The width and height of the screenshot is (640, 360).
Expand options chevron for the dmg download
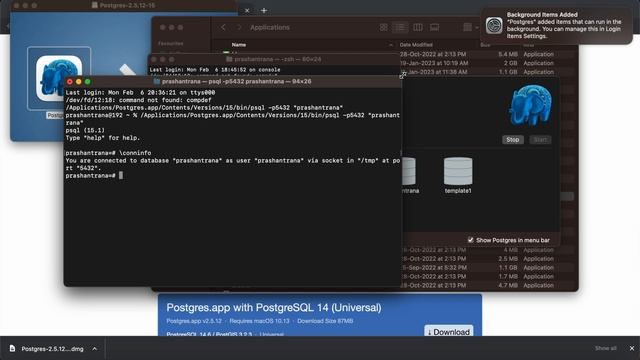click(95, 349)
